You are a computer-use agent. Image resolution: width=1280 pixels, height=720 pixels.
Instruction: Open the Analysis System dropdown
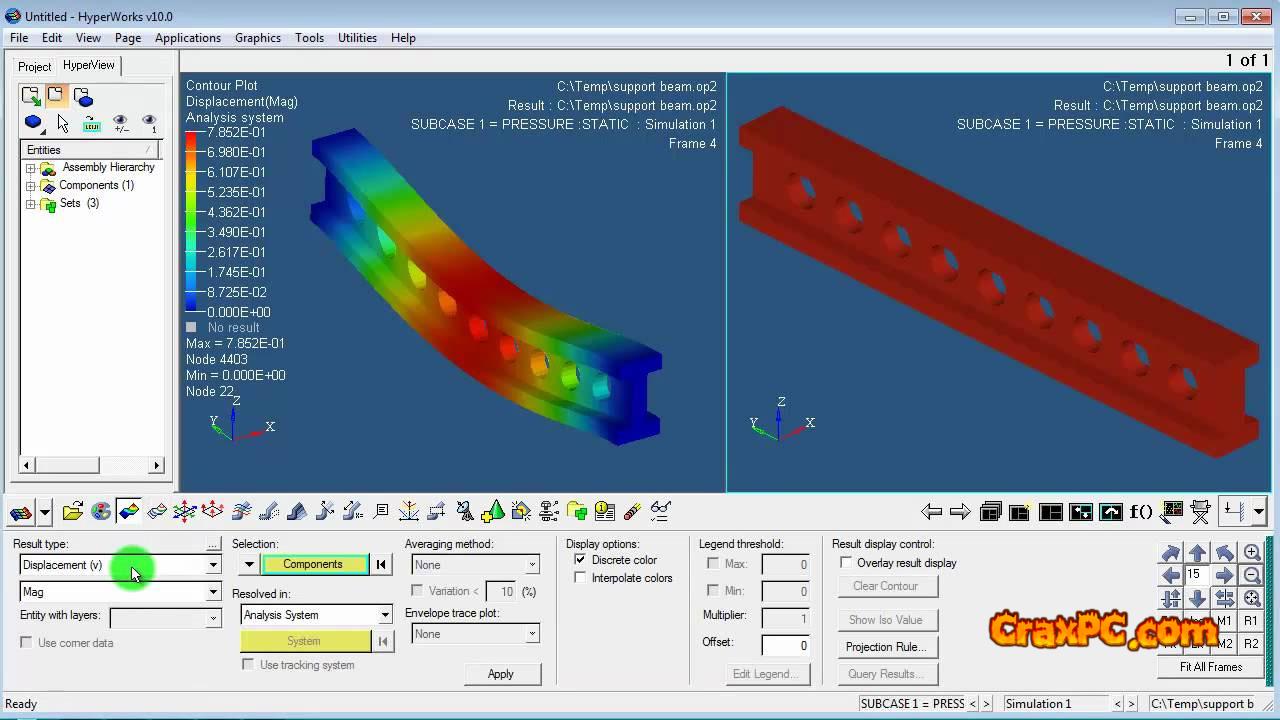coord(384,615)
